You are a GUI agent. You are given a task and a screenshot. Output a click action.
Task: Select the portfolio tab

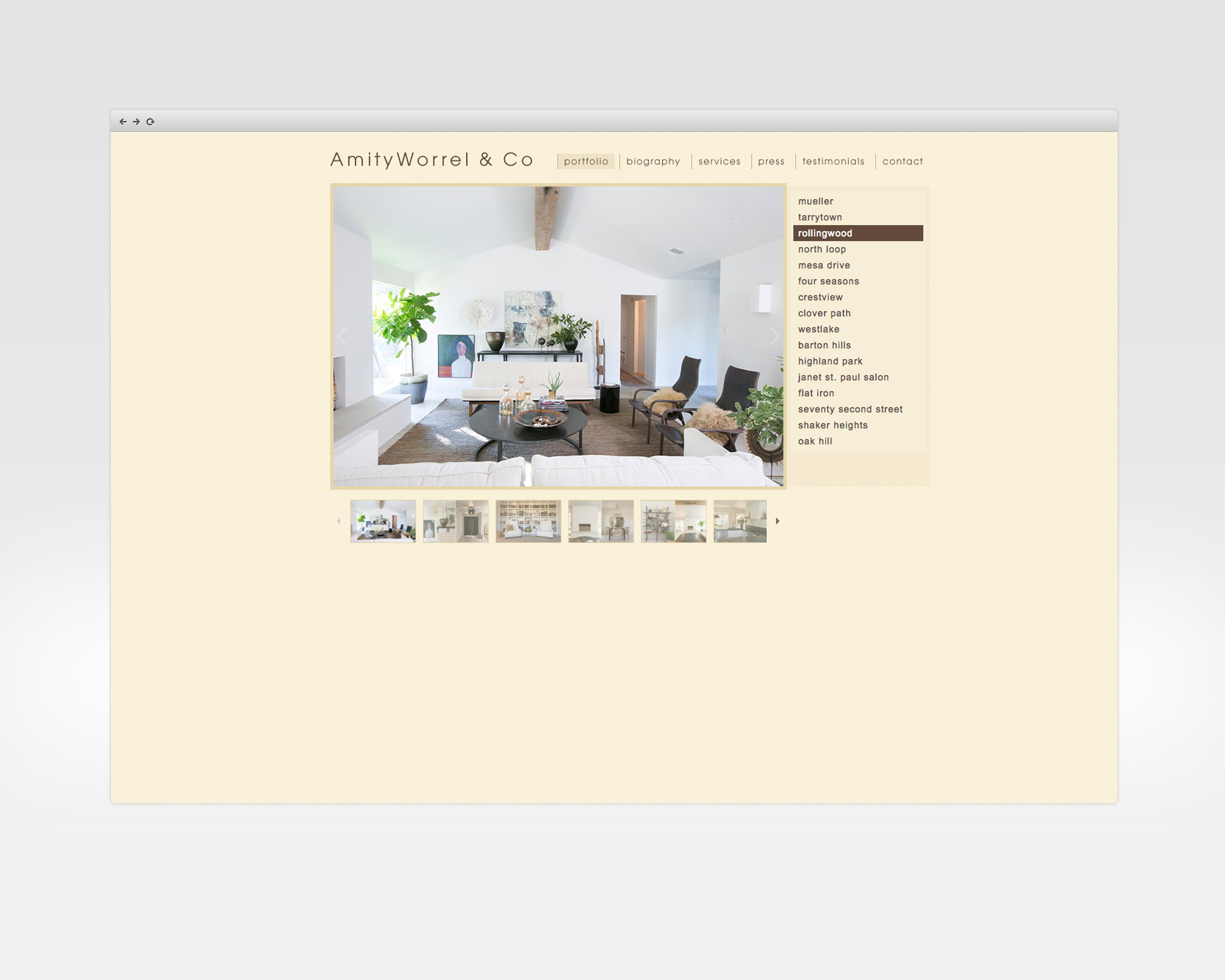coord(586,161)
